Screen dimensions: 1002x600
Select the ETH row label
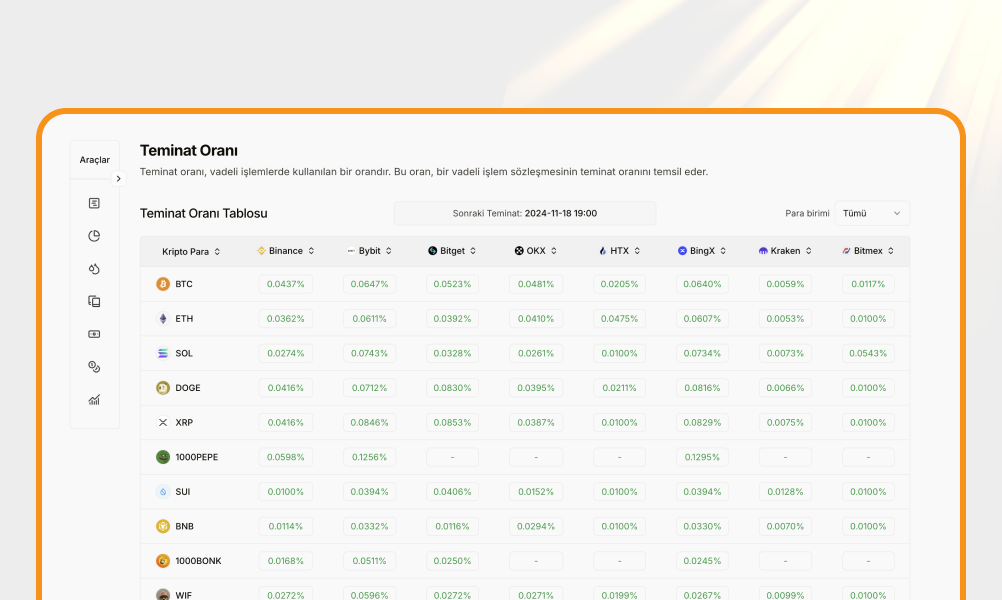184,319
